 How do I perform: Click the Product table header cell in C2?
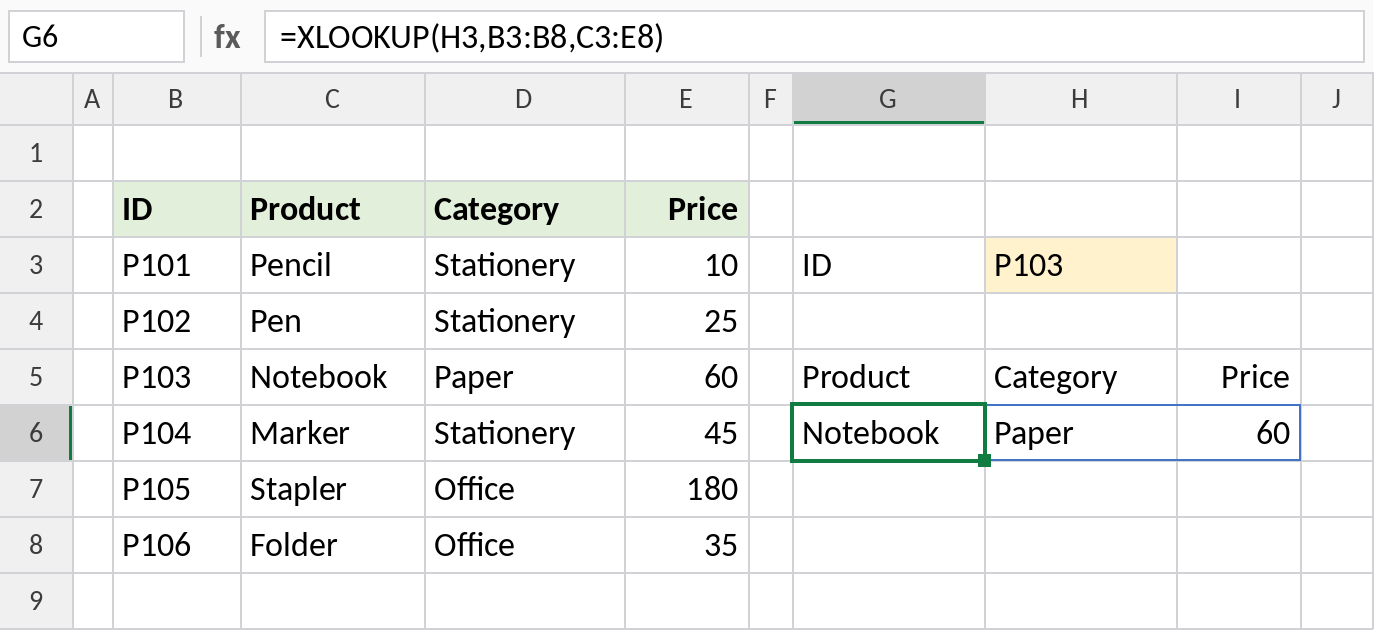pos(333,209)
